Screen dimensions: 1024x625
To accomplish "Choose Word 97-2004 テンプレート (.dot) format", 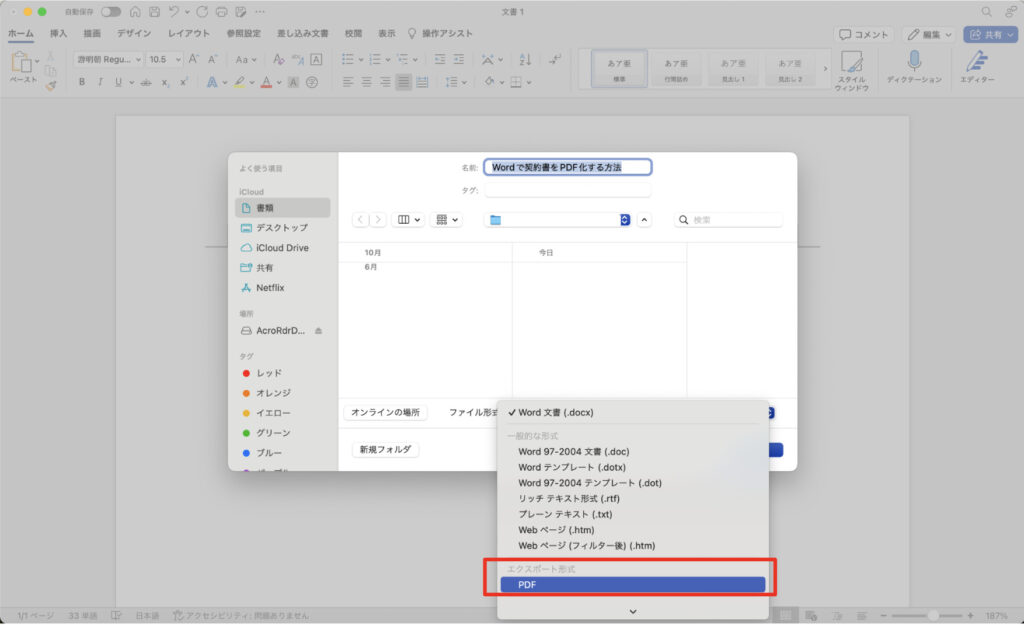I will 590,483.
